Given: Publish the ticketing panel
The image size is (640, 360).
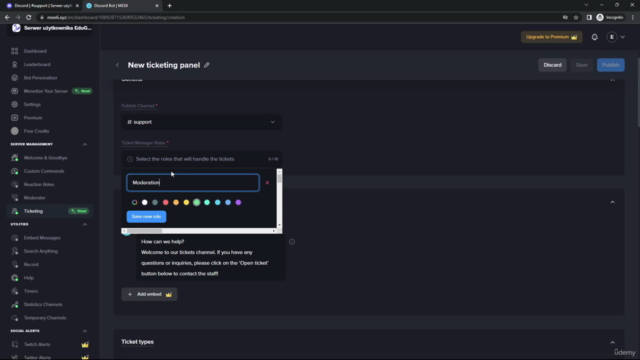Looking at the screenshot, I should tap(611, 65).
